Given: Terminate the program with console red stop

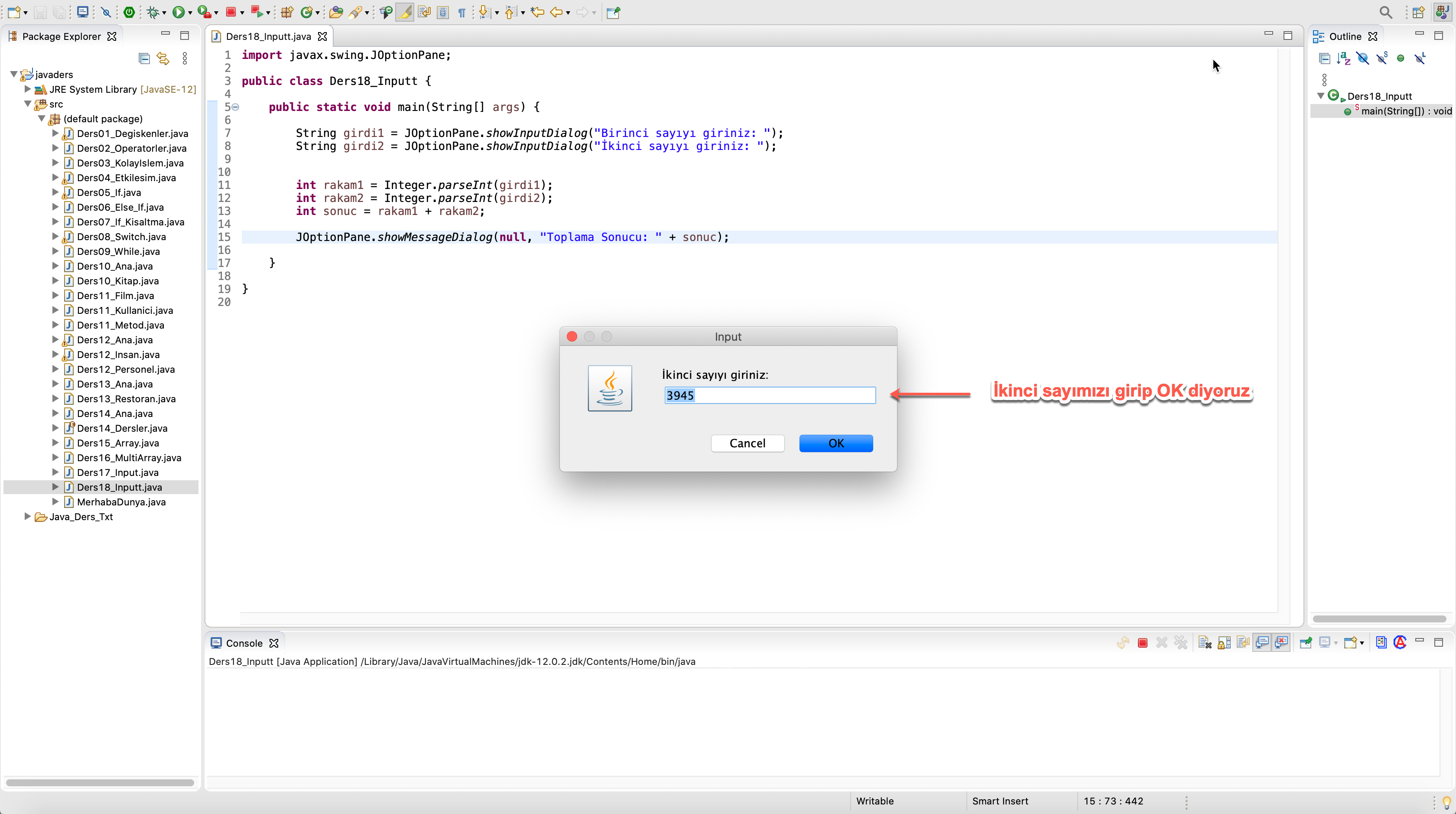Looking at the screenshot, I should pyautogui.click(x=1142, y=643).
